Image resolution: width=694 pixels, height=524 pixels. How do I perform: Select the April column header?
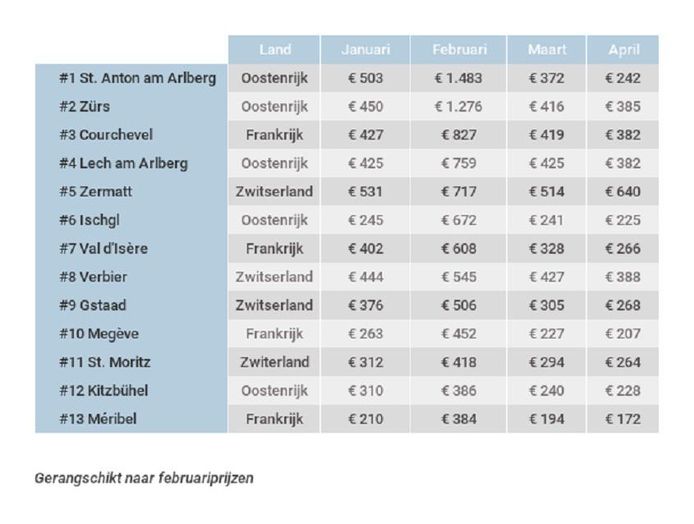pos(622,50)
